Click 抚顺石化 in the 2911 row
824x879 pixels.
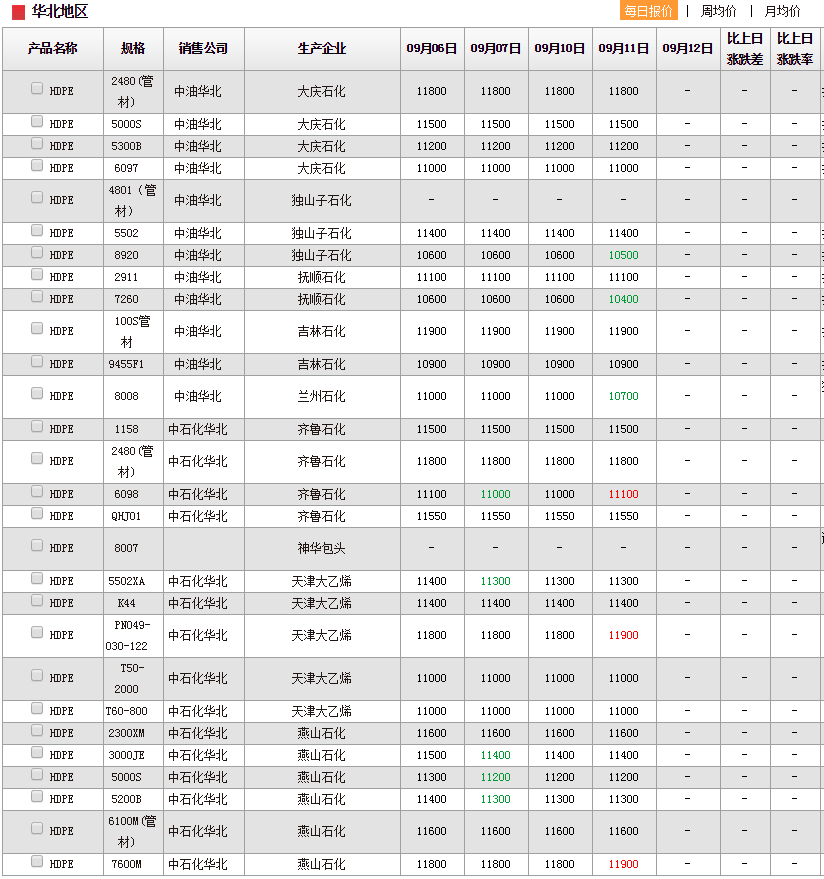(322, 277)
